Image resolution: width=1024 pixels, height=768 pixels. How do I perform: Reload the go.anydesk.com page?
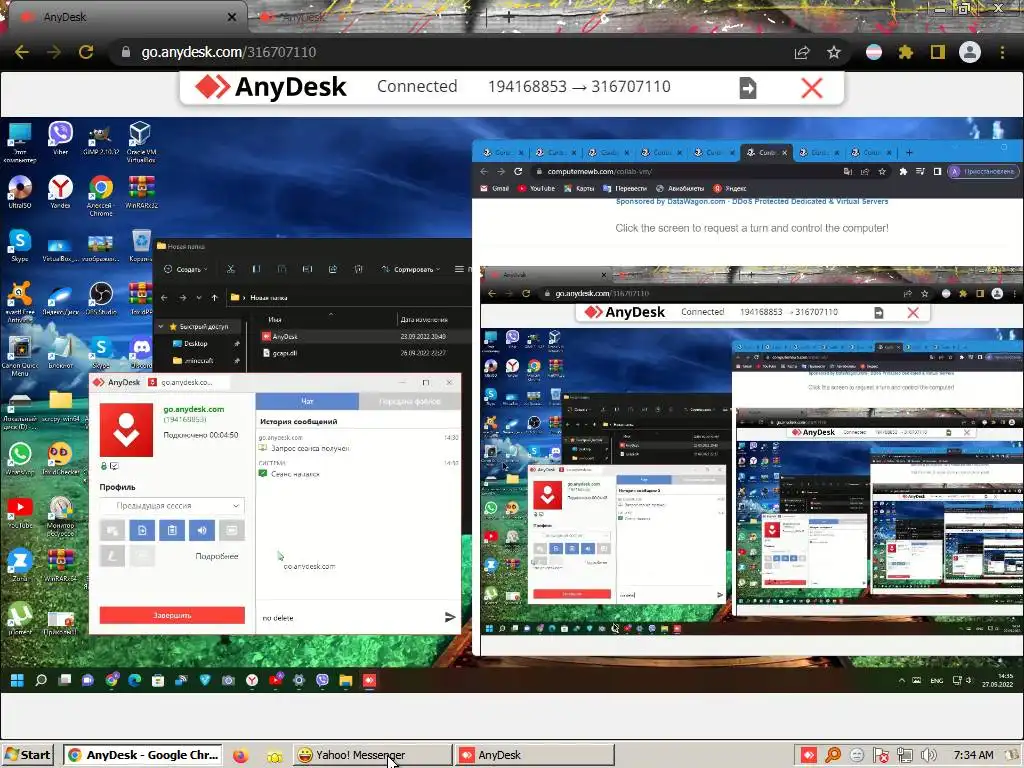point(86,52)
